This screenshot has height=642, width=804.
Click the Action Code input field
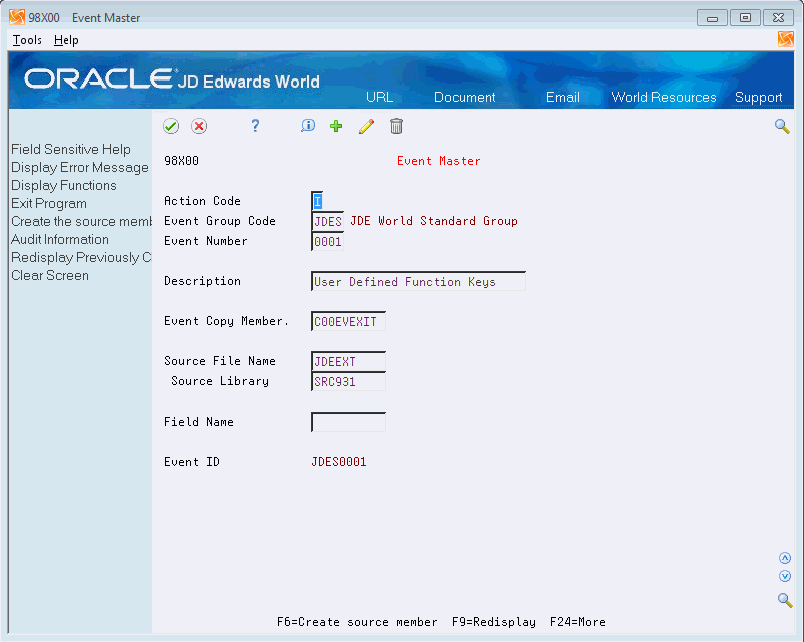tap(317, 201)
